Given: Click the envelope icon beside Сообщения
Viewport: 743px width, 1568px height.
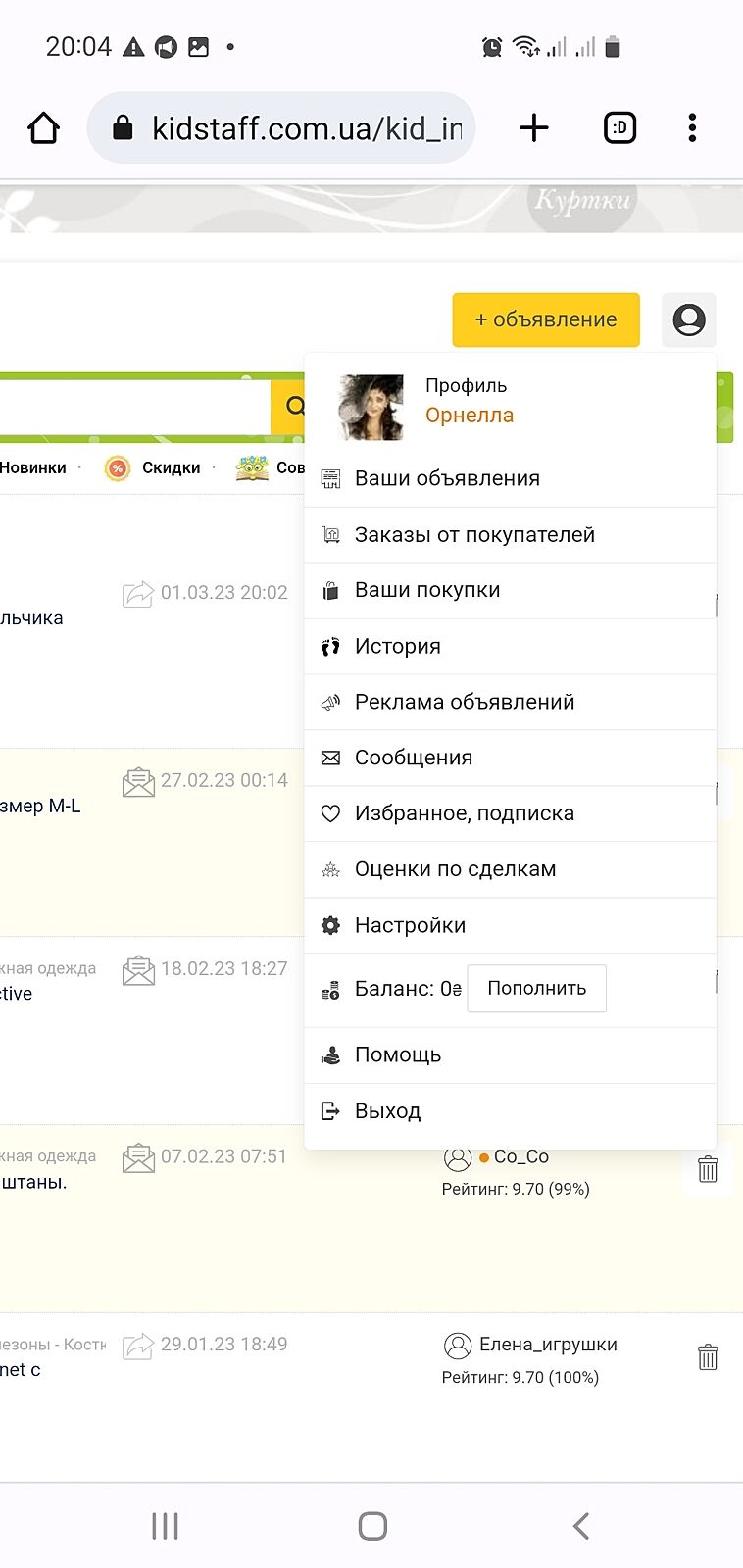Looking at the screenshot, I should tap(331, 759).
